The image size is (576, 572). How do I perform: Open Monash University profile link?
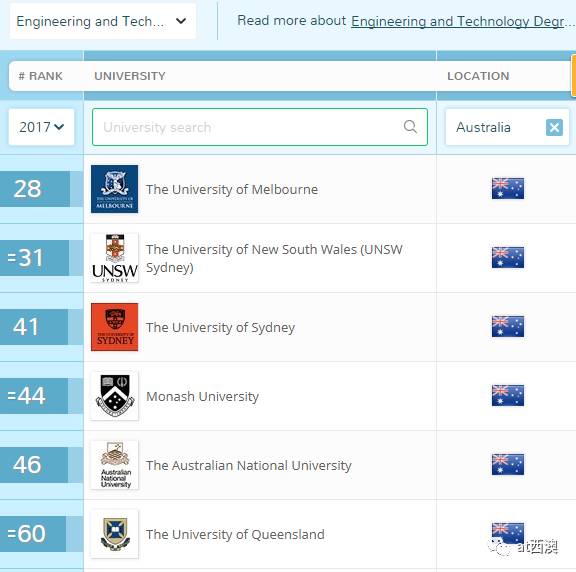point(202,396)
